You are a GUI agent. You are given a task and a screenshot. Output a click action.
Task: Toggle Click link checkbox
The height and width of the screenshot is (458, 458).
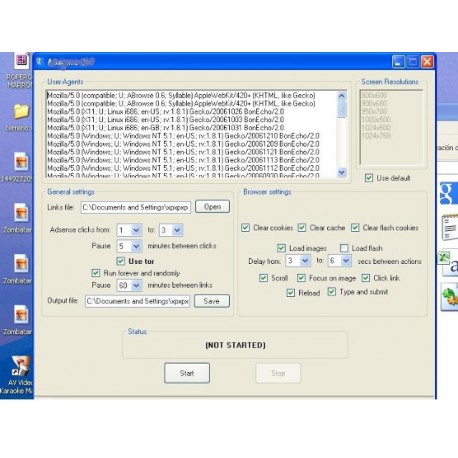pyautogui.click(x=366, y=278)
